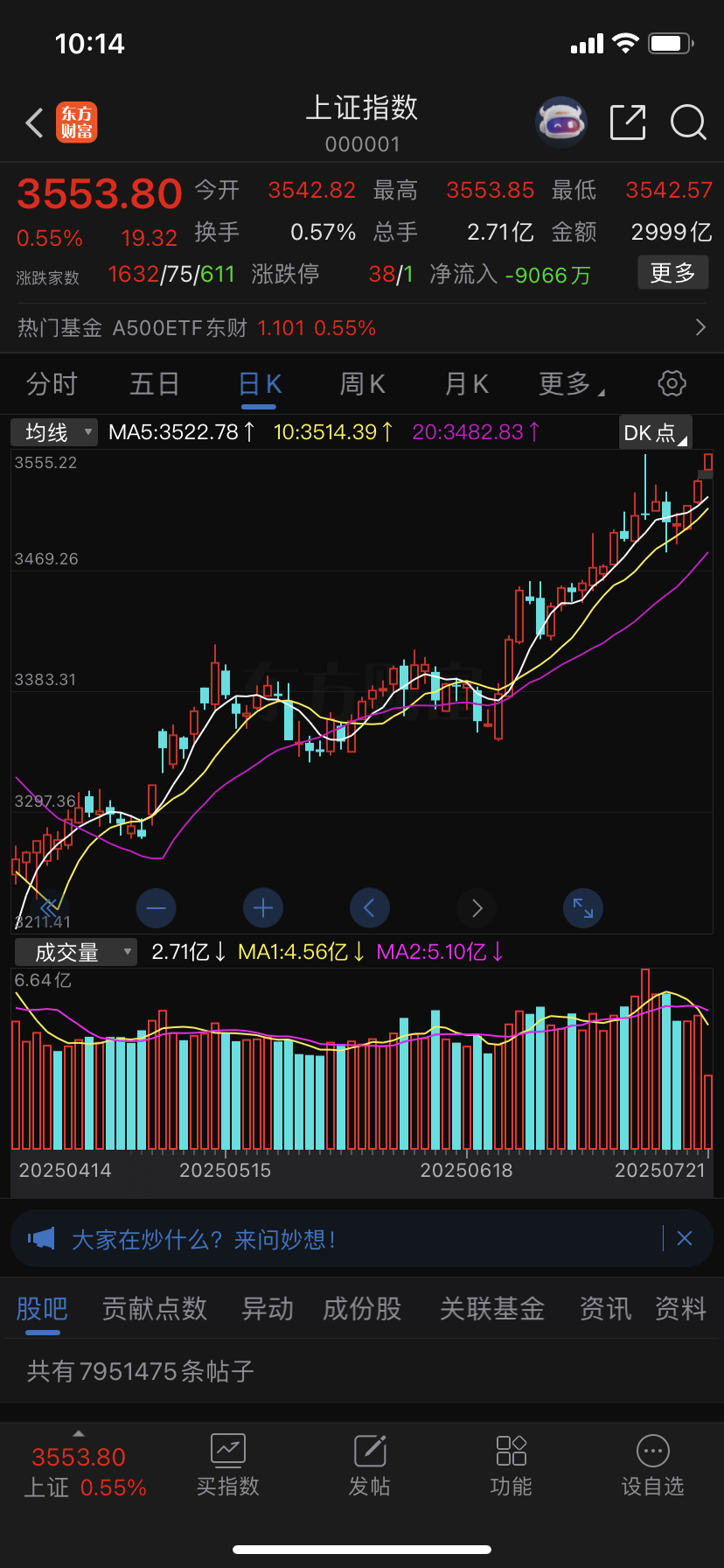Select the 日K tab

(260, 383)
